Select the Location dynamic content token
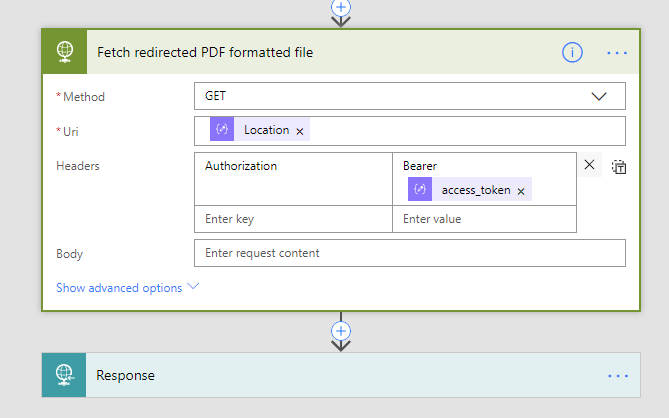 point(265,130)
